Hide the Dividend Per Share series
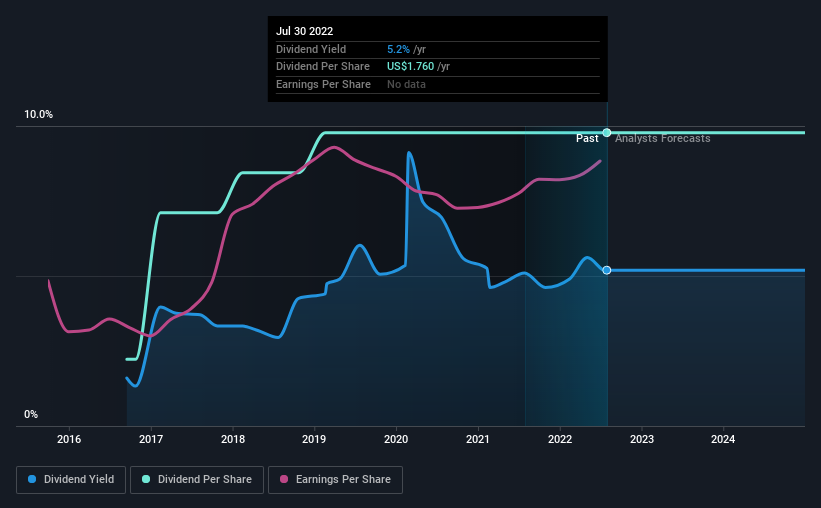 point(203,480)
